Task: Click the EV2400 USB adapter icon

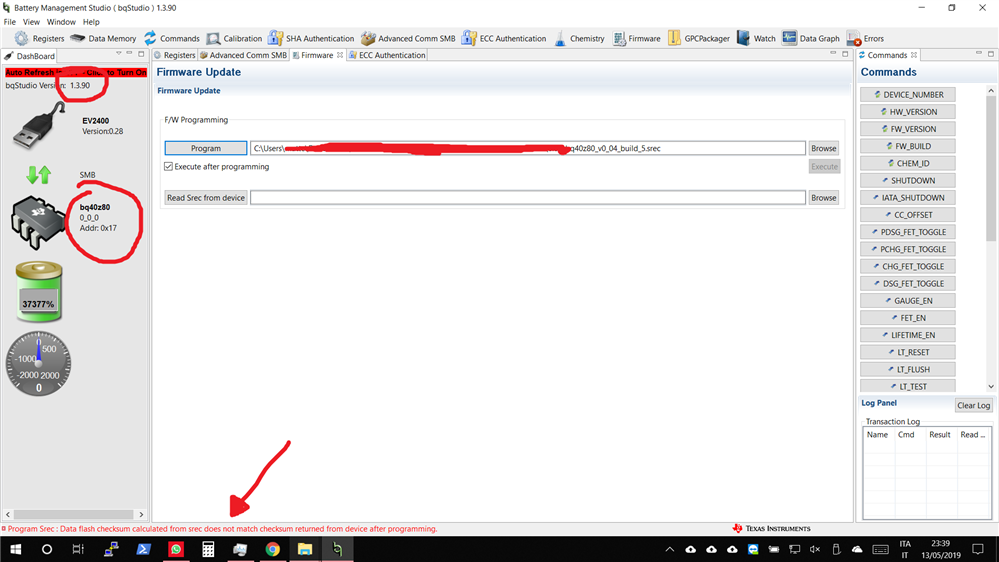Action: [40, 126]
